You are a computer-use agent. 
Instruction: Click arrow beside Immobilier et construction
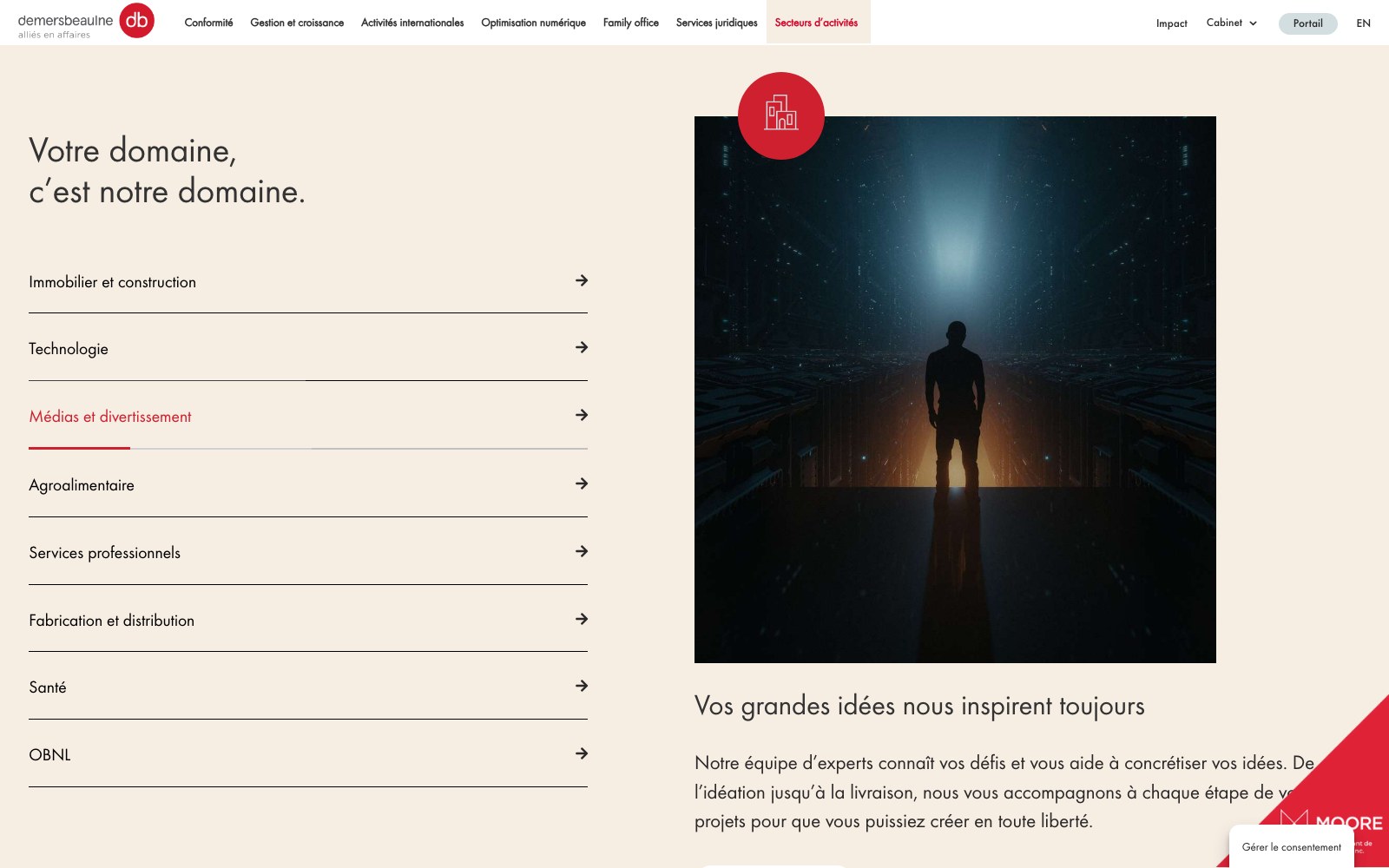[582, 280]
